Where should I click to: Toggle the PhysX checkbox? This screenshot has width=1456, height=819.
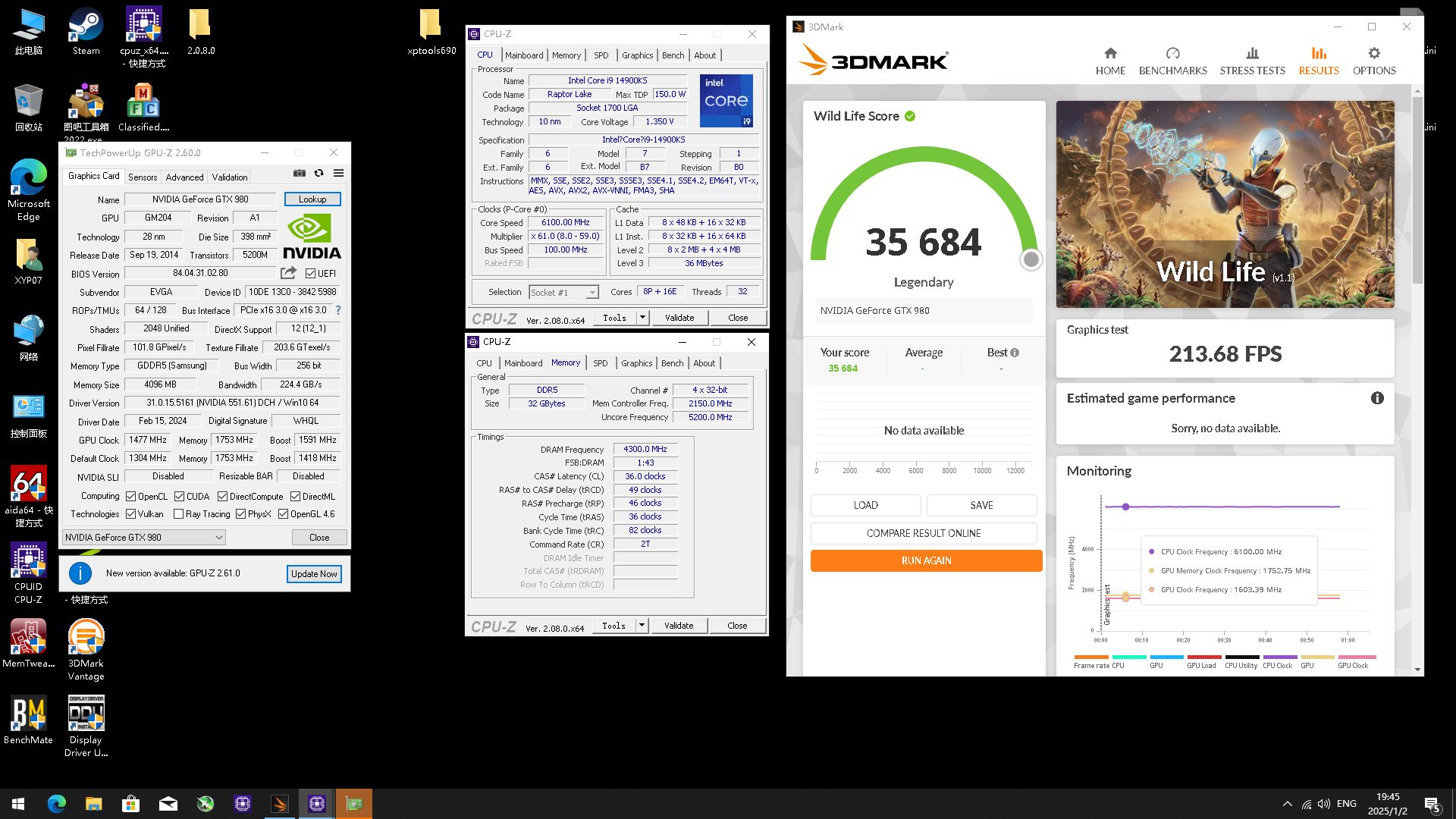pos(240,514)
